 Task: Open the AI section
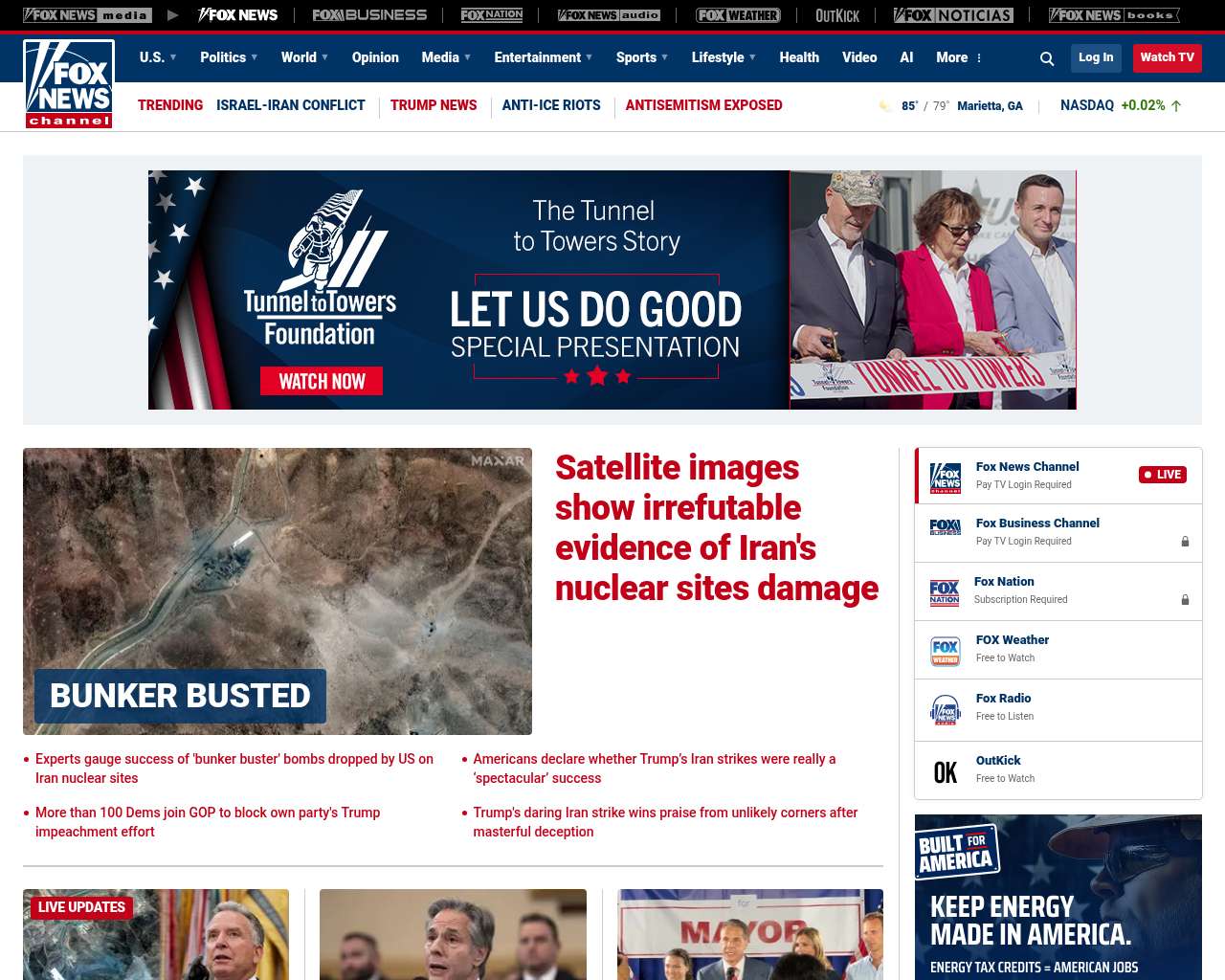pyautogui.click(x=906, y=57)
